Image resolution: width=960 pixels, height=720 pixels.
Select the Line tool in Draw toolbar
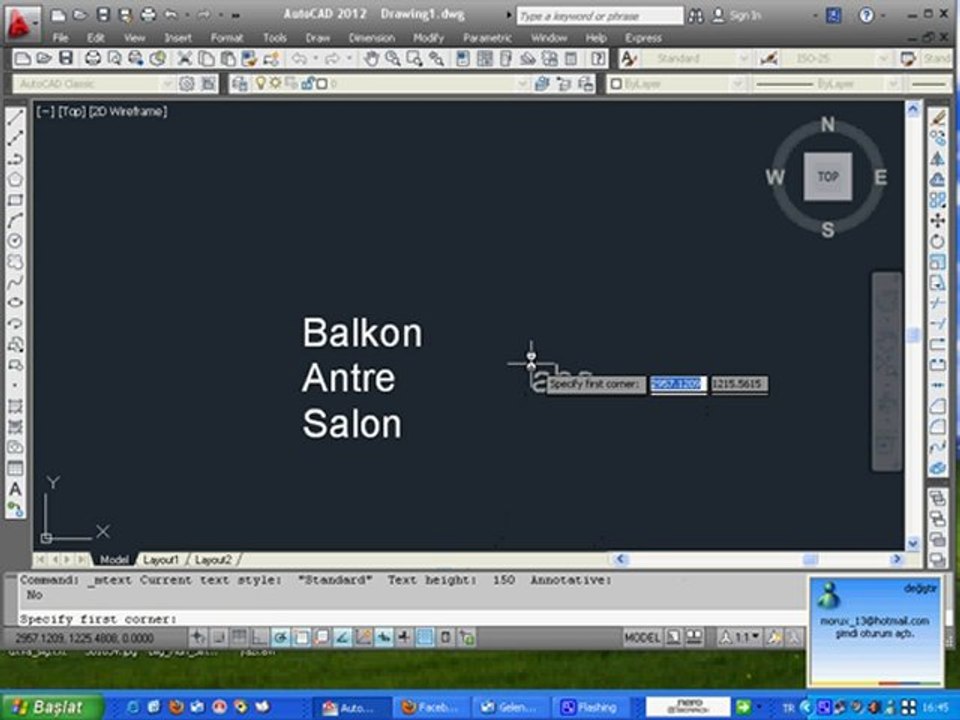15,117
